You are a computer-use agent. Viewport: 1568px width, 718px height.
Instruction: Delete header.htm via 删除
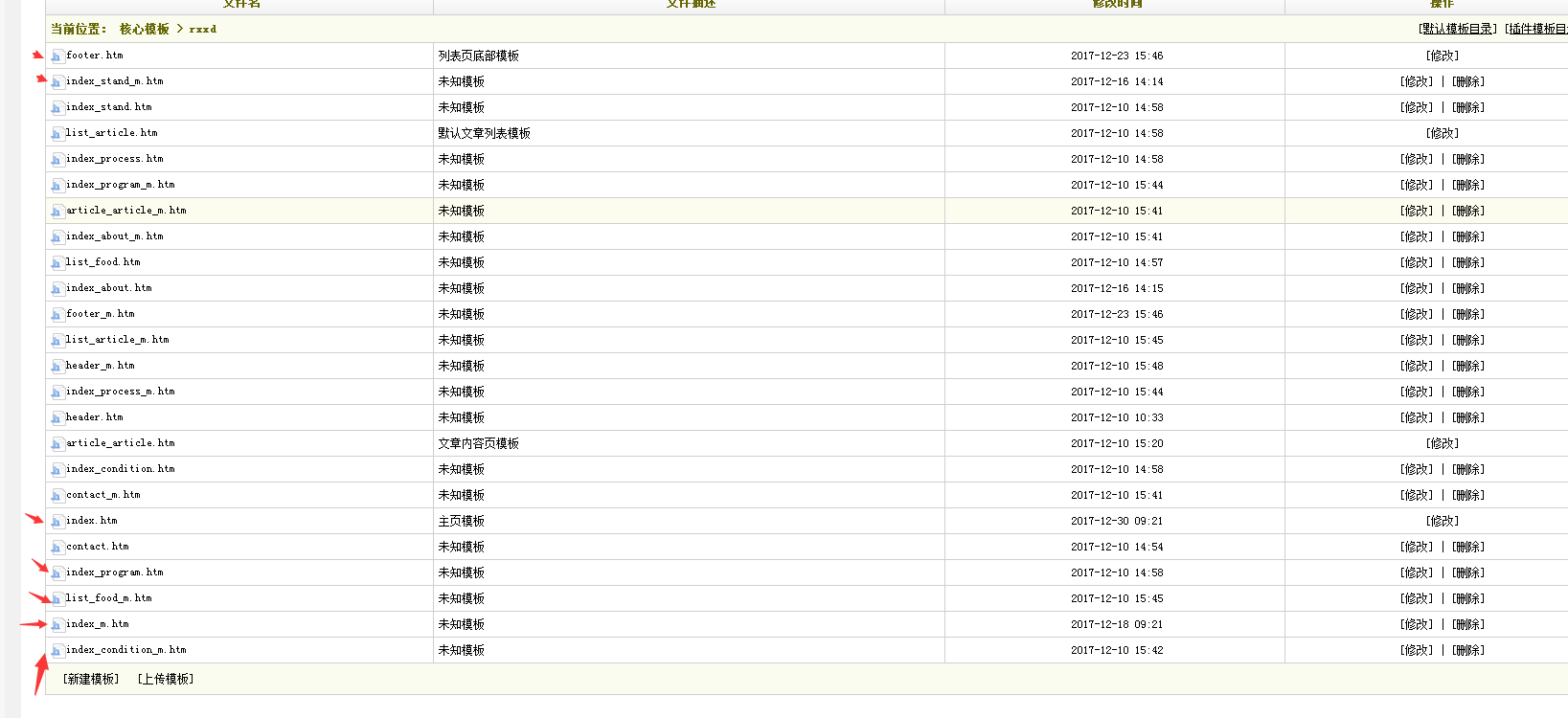(1468, 418)
